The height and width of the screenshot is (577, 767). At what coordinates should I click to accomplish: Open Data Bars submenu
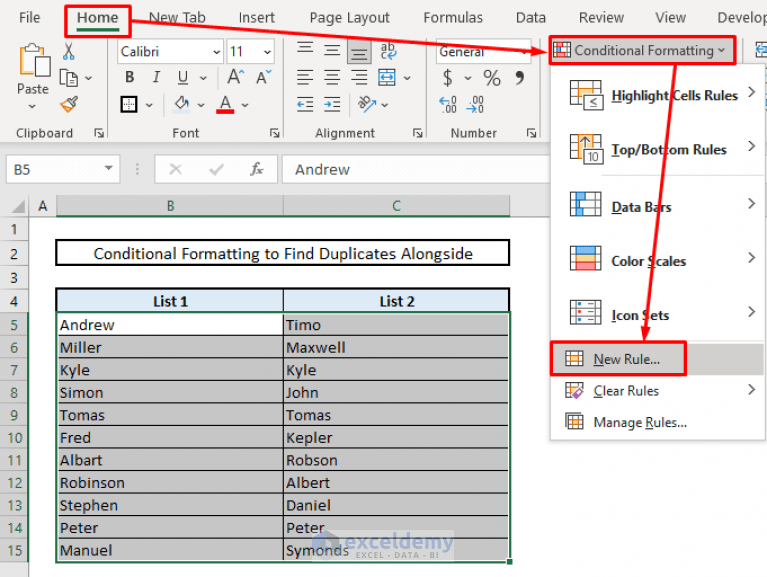[x=657, y=206]
